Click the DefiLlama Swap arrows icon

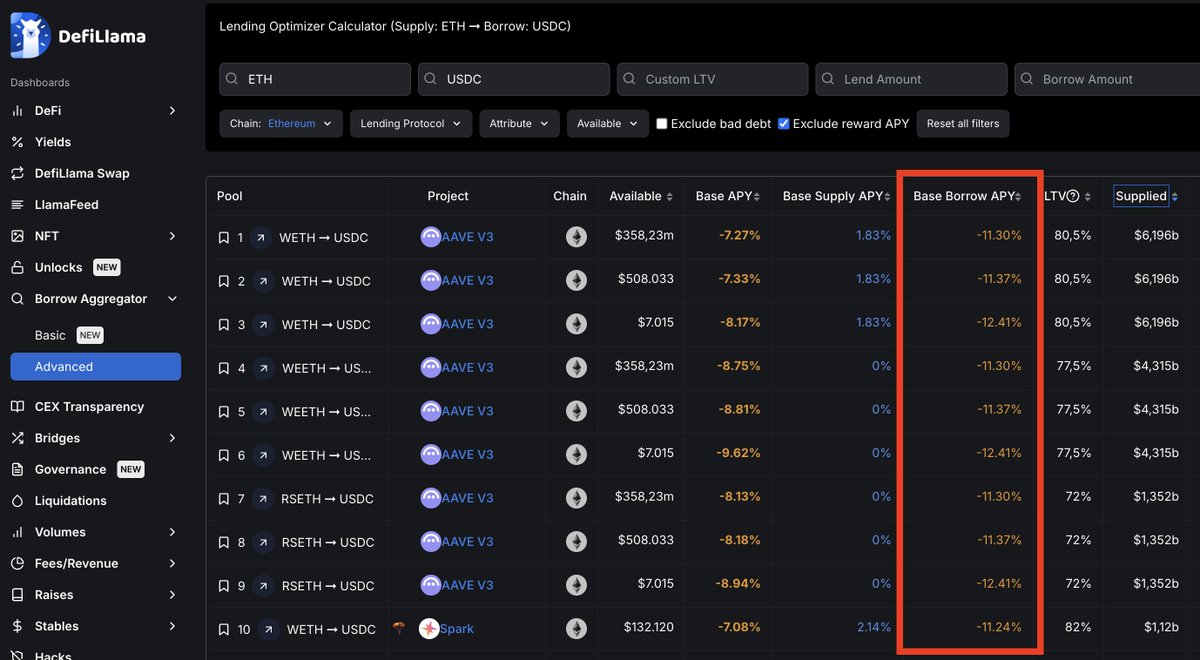pyautogui.click(x=17, y=173)
